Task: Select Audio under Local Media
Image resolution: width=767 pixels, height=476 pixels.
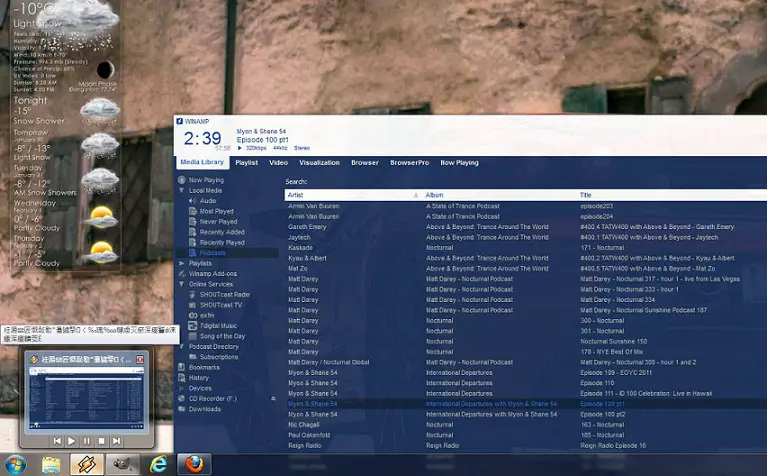Action: (x=207, y=201)
